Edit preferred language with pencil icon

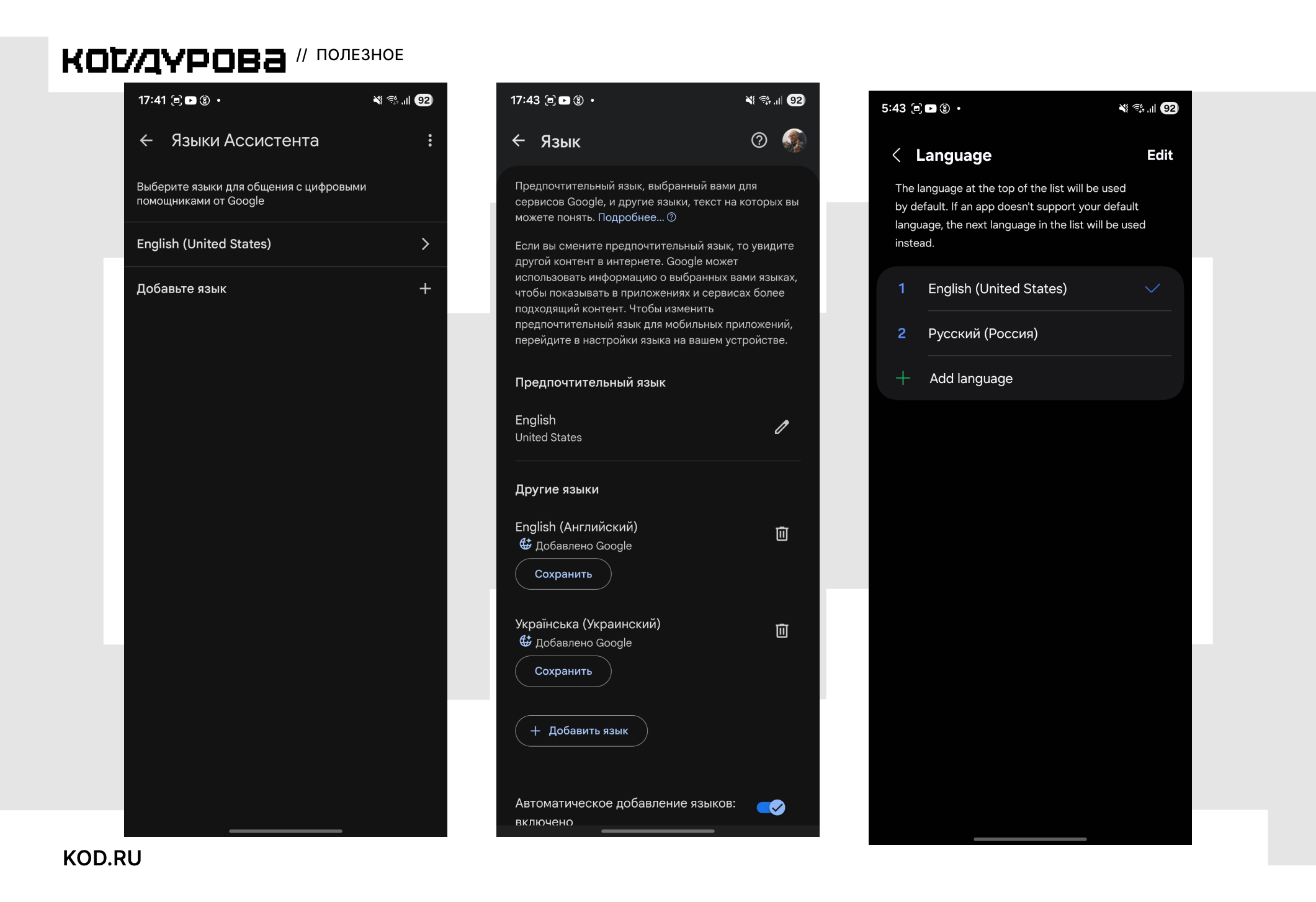coord(782,427)
